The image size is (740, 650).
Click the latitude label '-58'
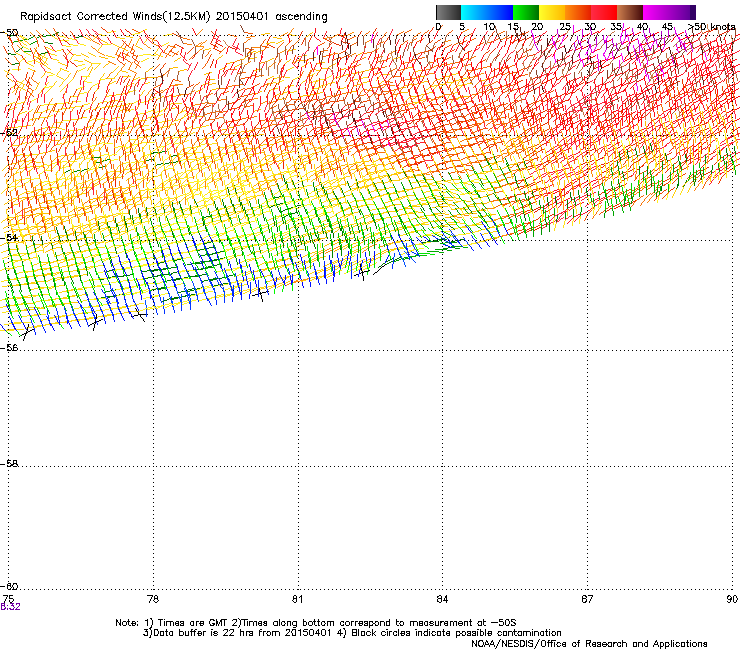click(x=9, y=464)
